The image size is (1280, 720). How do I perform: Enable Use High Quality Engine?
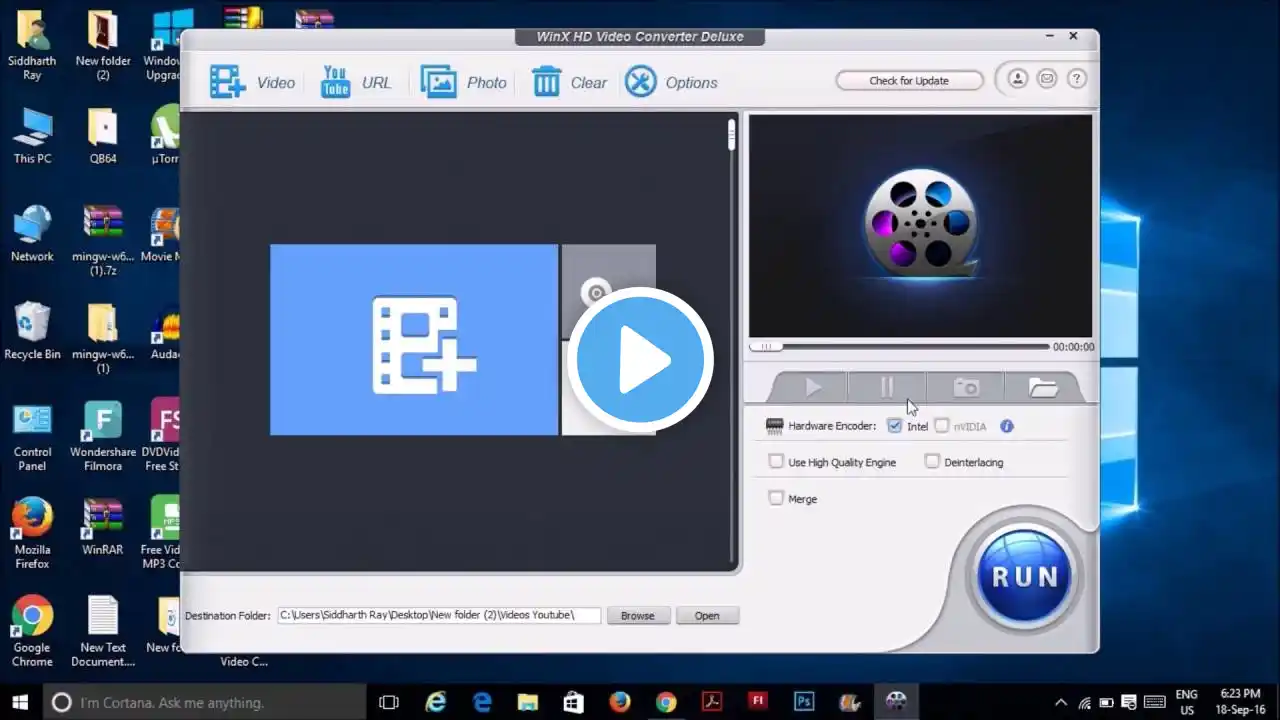[x=776, y=462]
